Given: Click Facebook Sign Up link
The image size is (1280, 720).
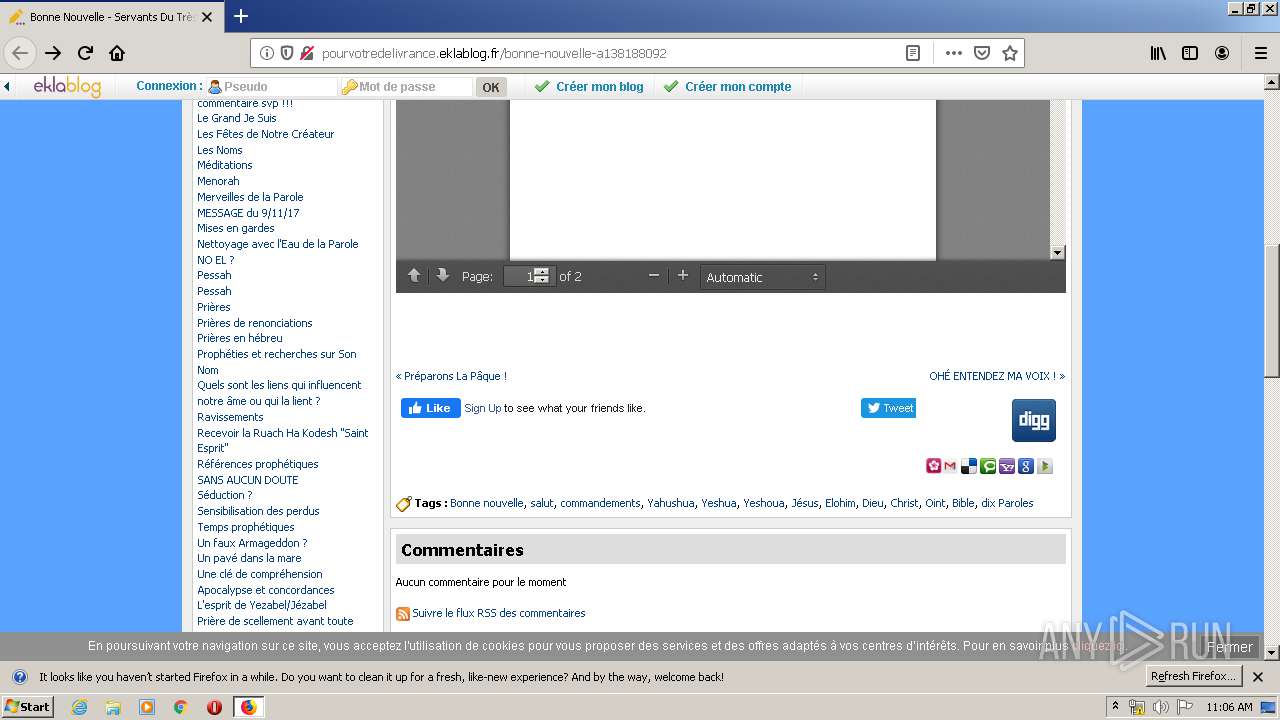Looking at the screenshot, I should [483, 408].
